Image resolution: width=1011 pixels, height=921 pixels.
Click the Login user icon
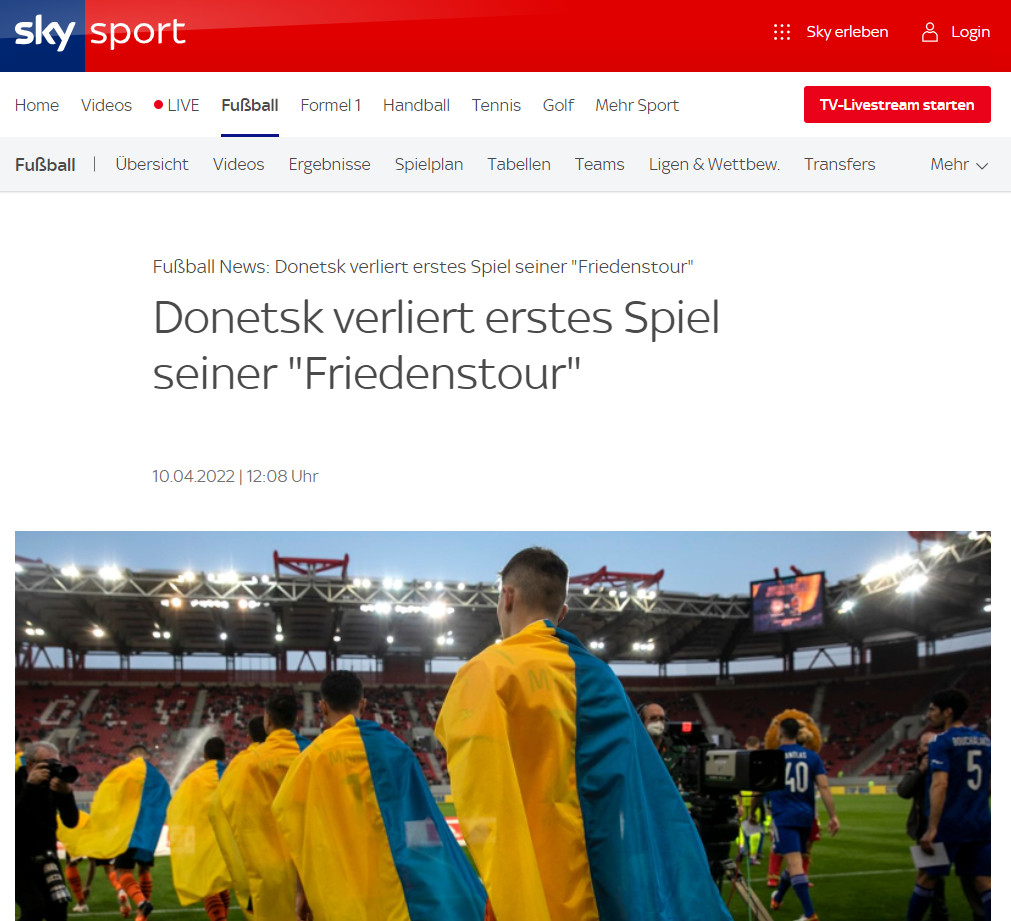pos(930,32)
